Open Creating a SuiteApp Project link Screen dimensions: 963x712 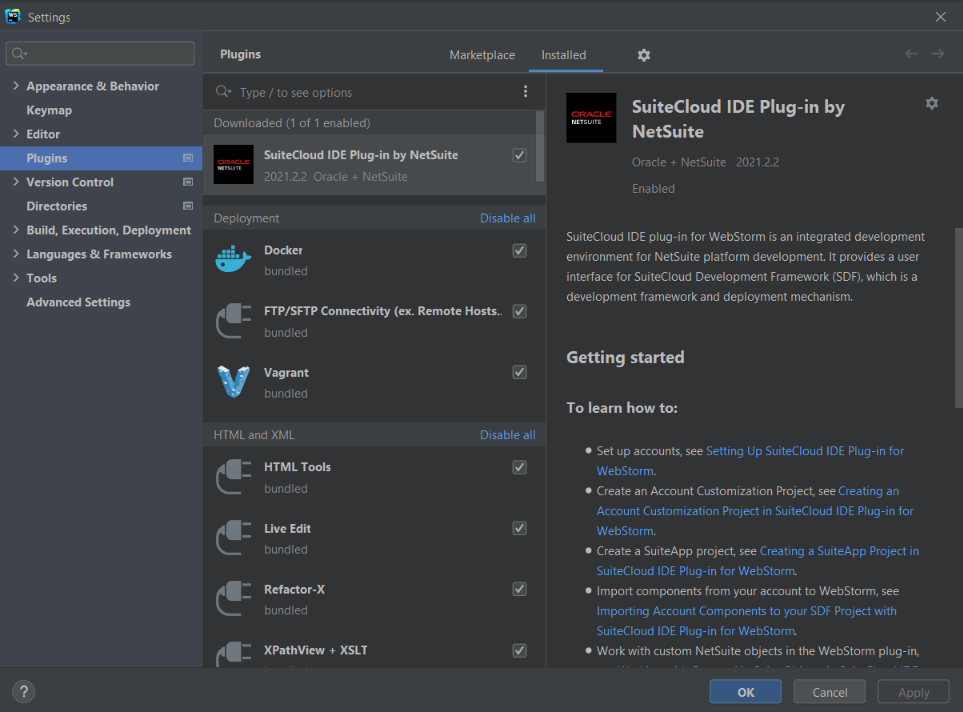pyautogui.click(x=839, y=551)
